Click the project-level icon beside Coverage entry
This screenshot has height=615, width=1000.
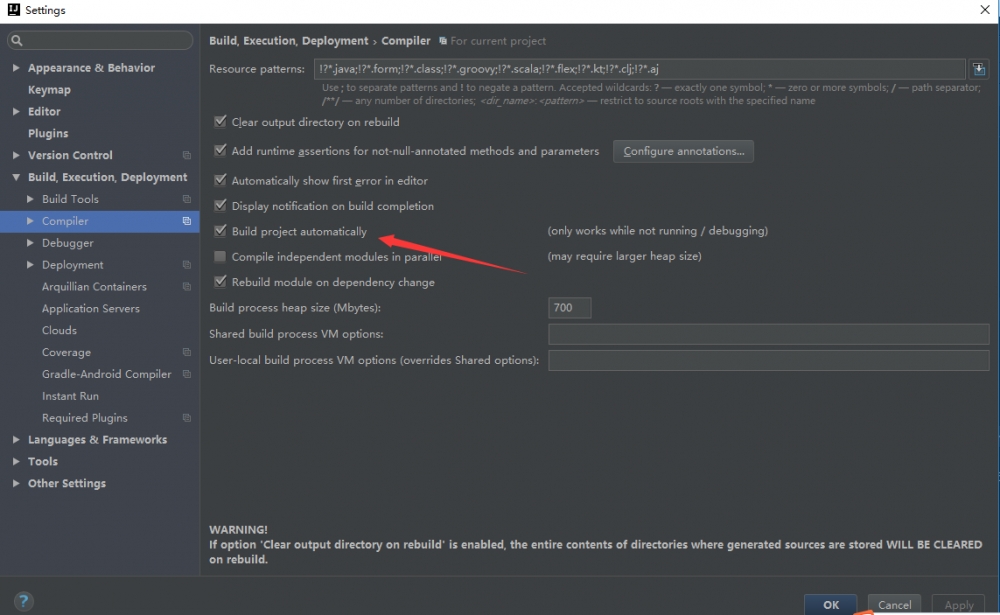click(x=187, y=352)
